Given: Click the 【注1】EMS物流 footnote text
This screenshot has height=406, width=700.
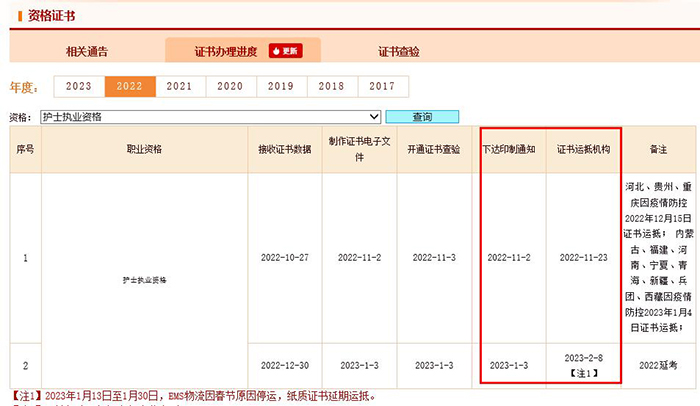Looking at the screenshot, I should click(194, 396).
